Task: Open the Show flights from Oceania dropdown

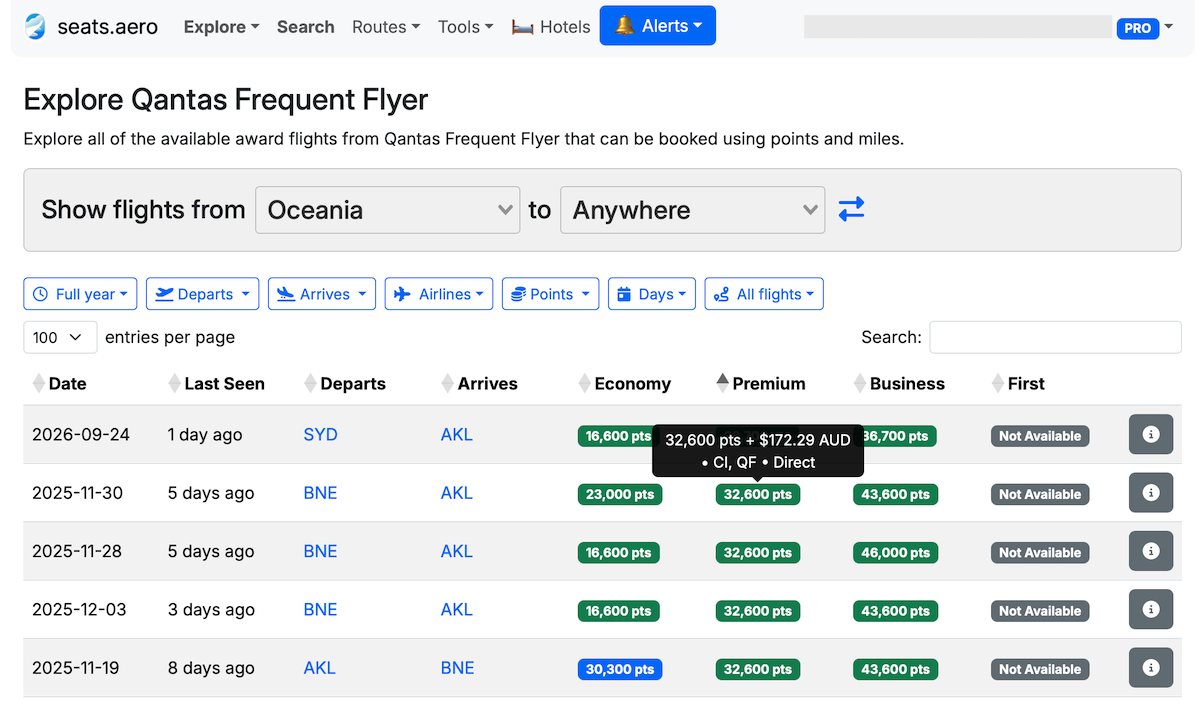Action: (387, 209)
